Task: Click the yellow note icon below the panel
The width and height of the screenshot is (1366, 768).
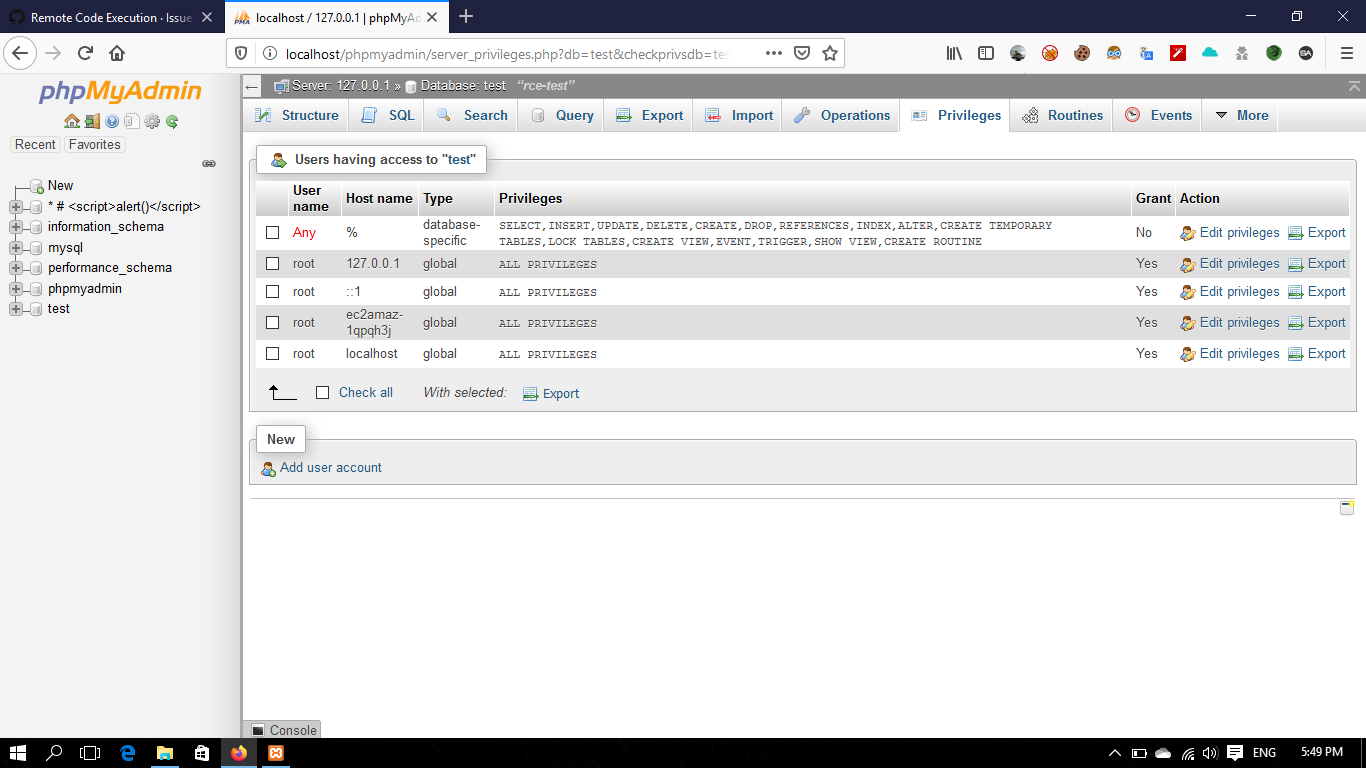Action: click(1347, 508)
